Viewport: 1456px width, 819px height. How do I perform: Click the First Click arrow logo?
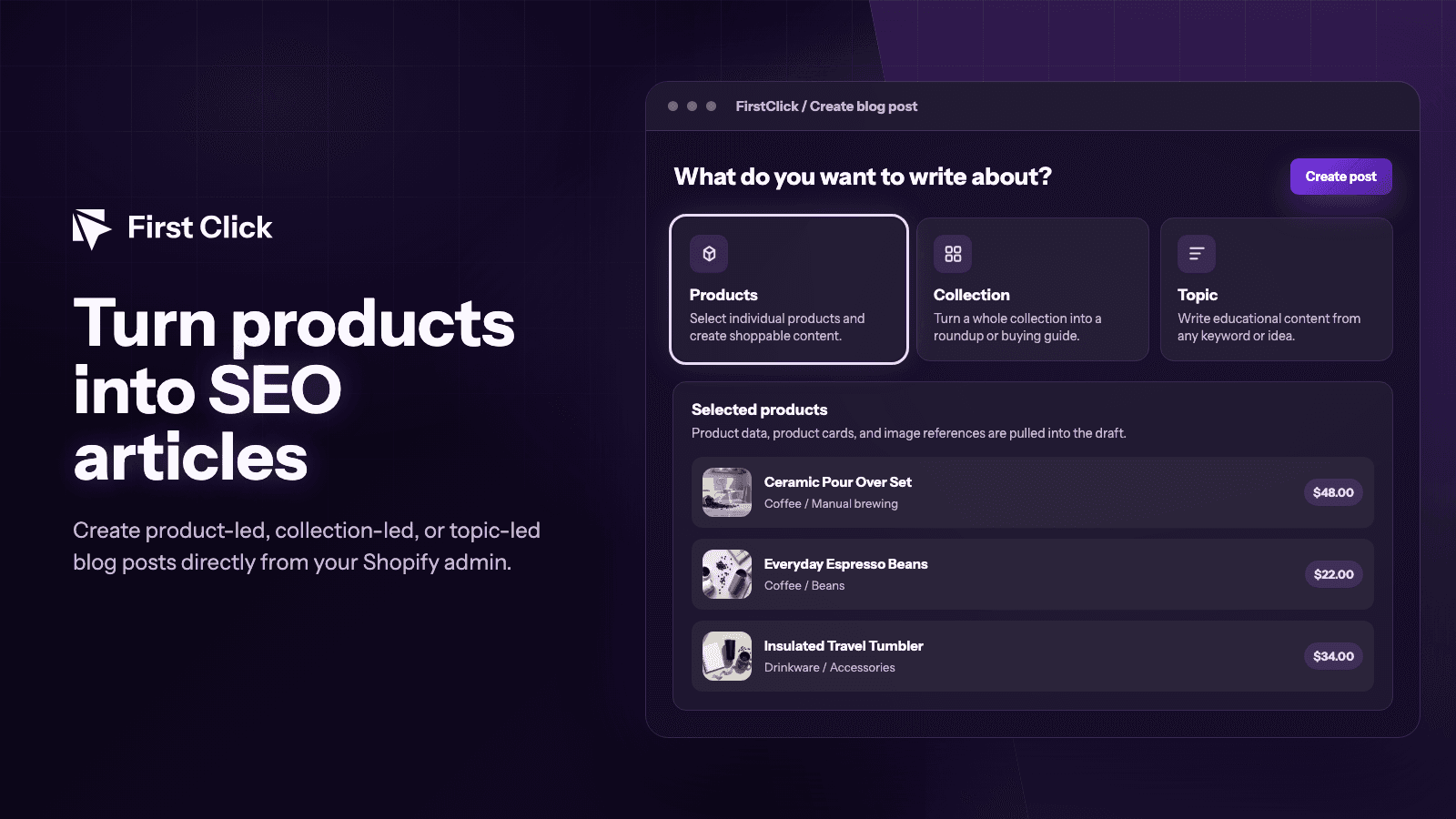tap(92, 229)
